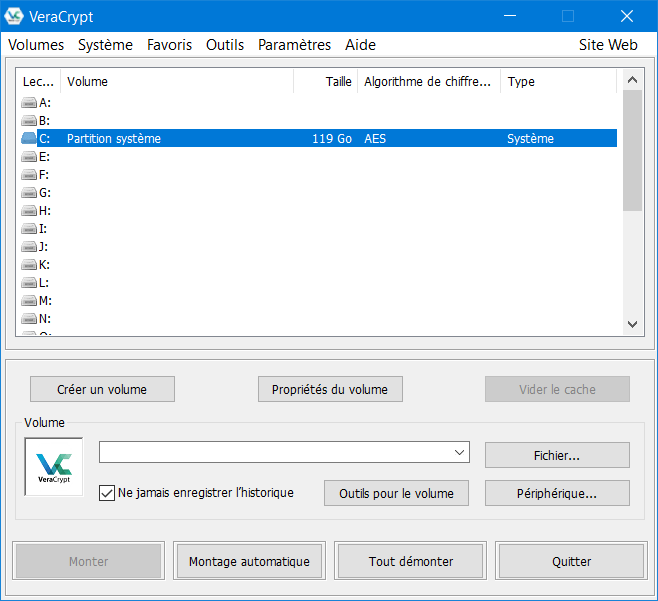
Task: Click 'Créer un volume' button
Action: pyautogui.click(x=102, y=389)
